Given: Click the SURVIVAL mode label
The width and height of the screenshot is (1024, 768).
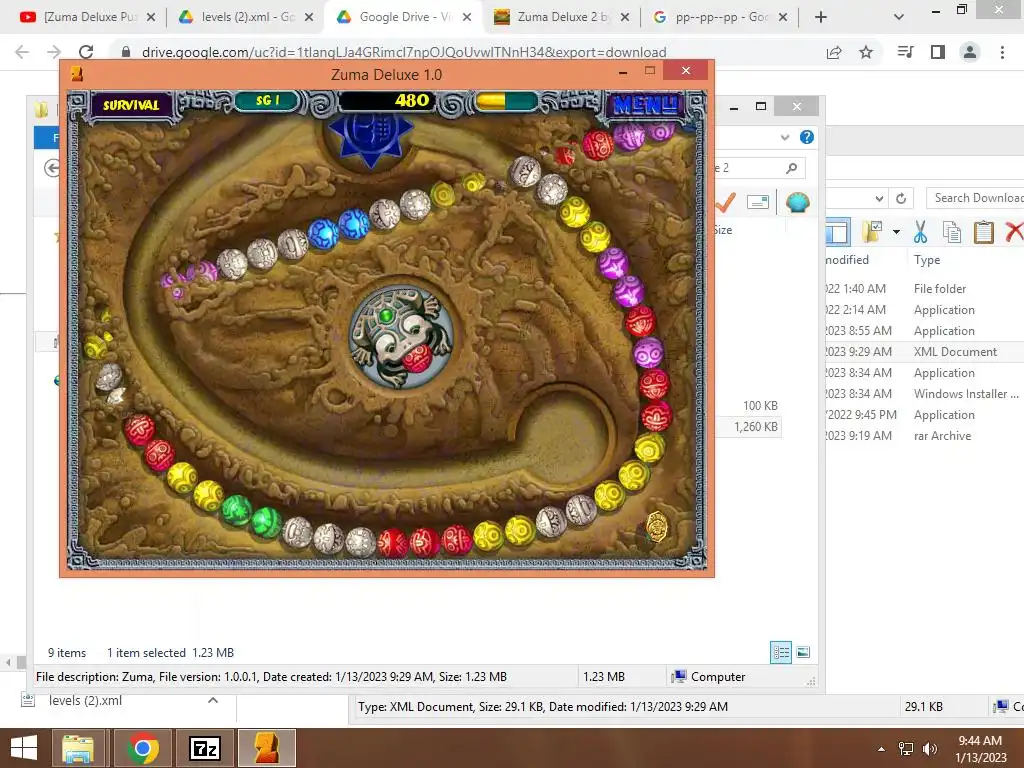Looking at the screenshot, I should click(x=131, y=105).
